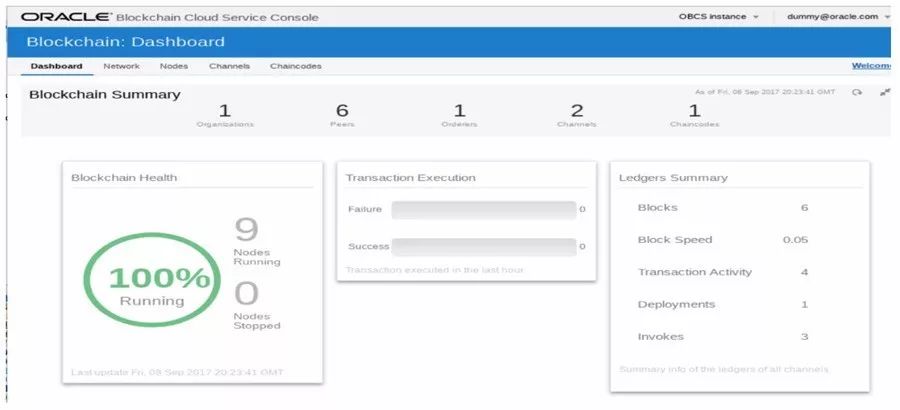Click the Last update text in Health card
The height and width of the screenshot is (410, 900).
[177, 372]
